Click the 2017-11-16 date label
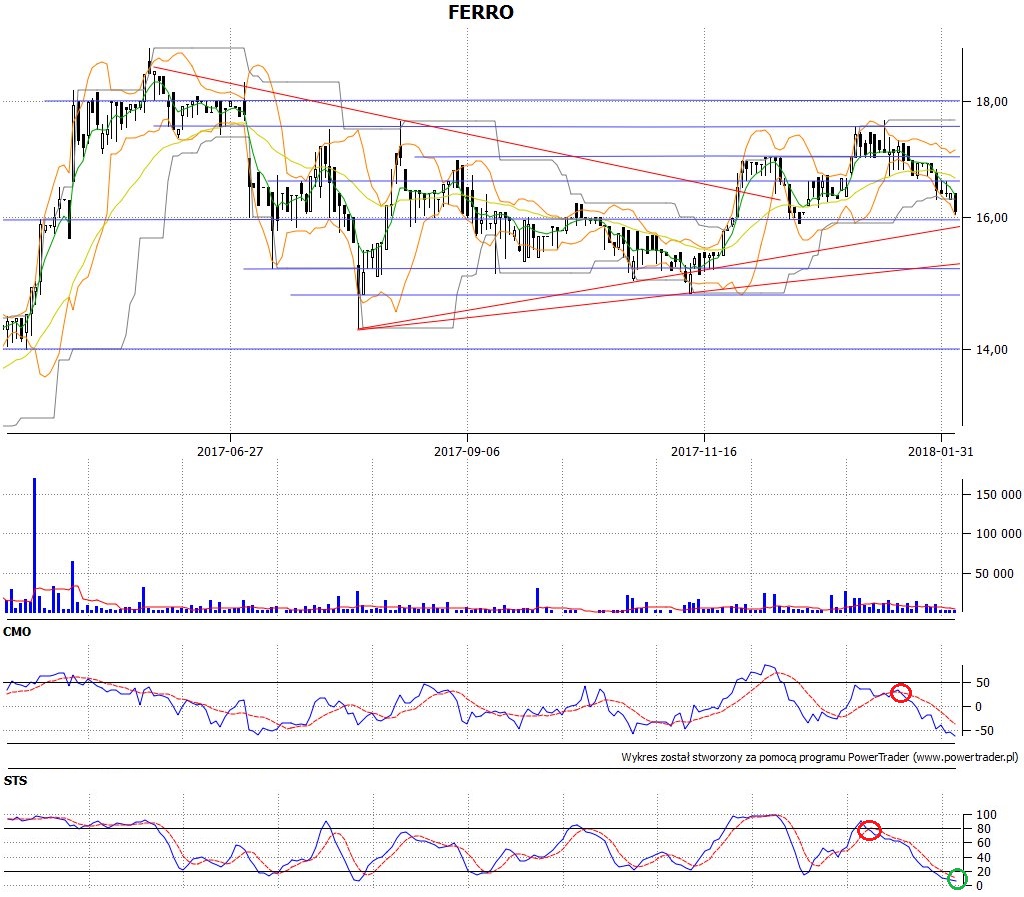 [704, 451]
